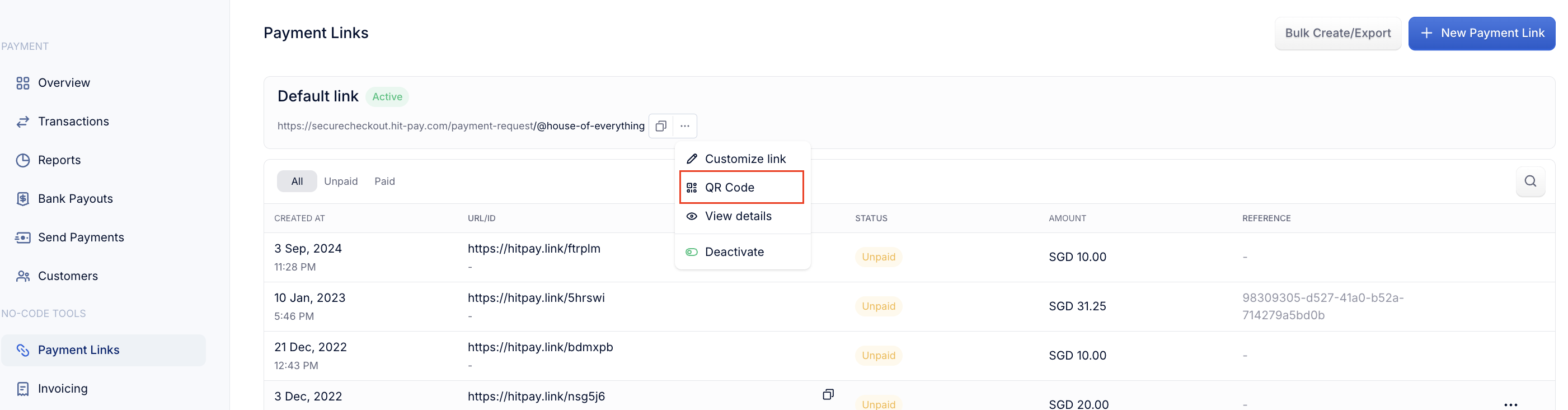Click the AMOUNT column header
This screenshot has width=1568, height=410.
(x=1067, y=218)
